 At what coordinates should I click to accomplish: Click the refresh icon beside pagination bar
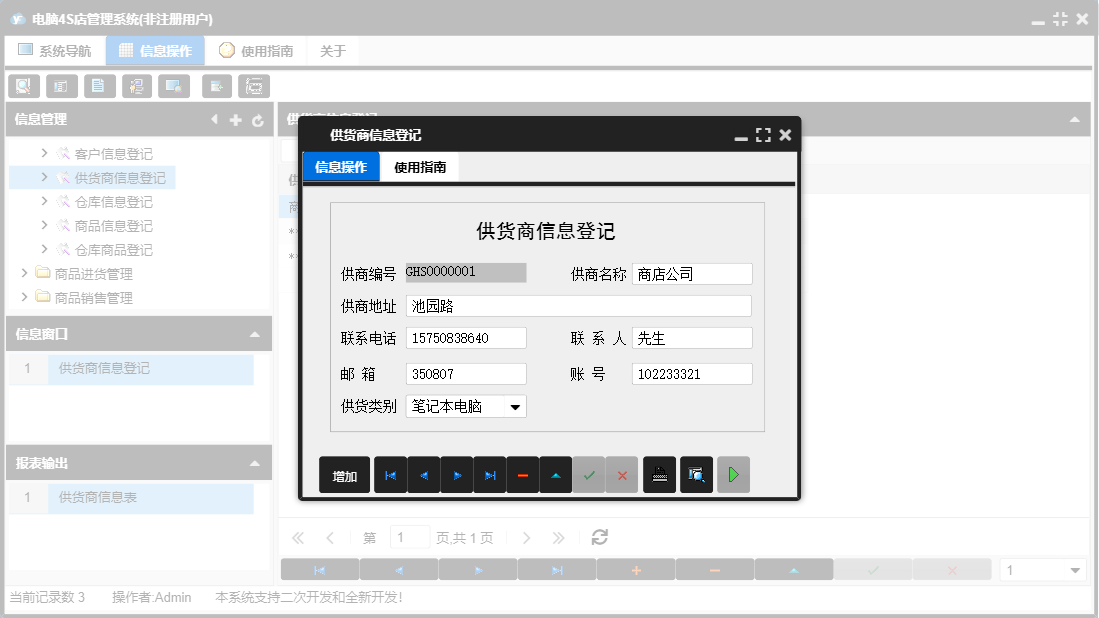pos(599,537)
